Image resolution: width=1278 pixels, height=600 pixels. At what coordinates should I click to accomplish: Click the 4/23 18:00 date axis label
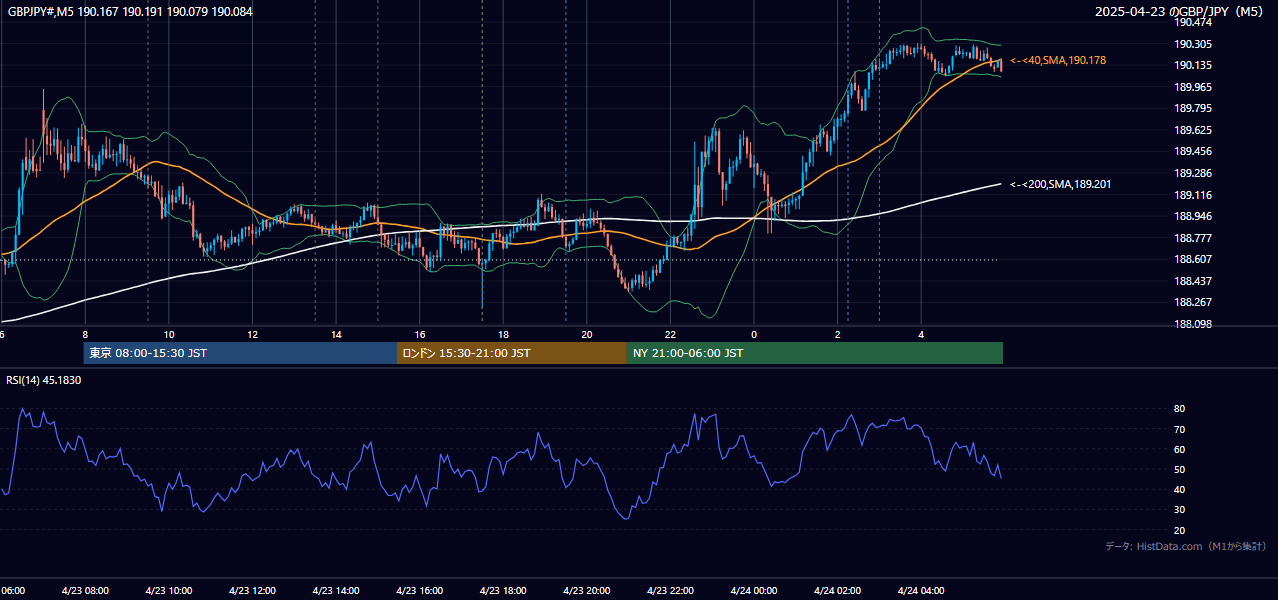(503, 591)
